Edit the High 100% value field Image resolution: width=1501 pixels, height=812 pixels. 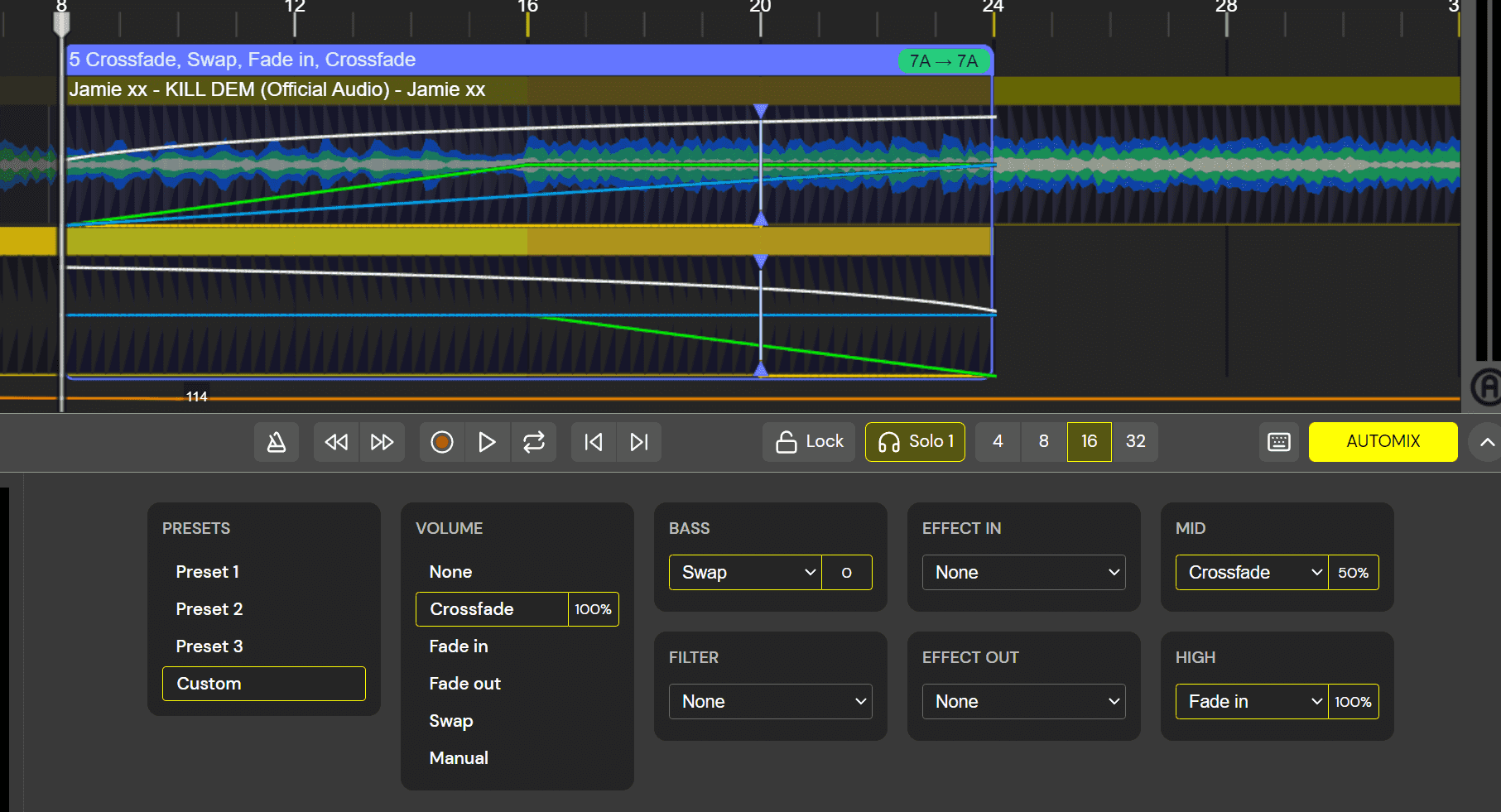1354,702
